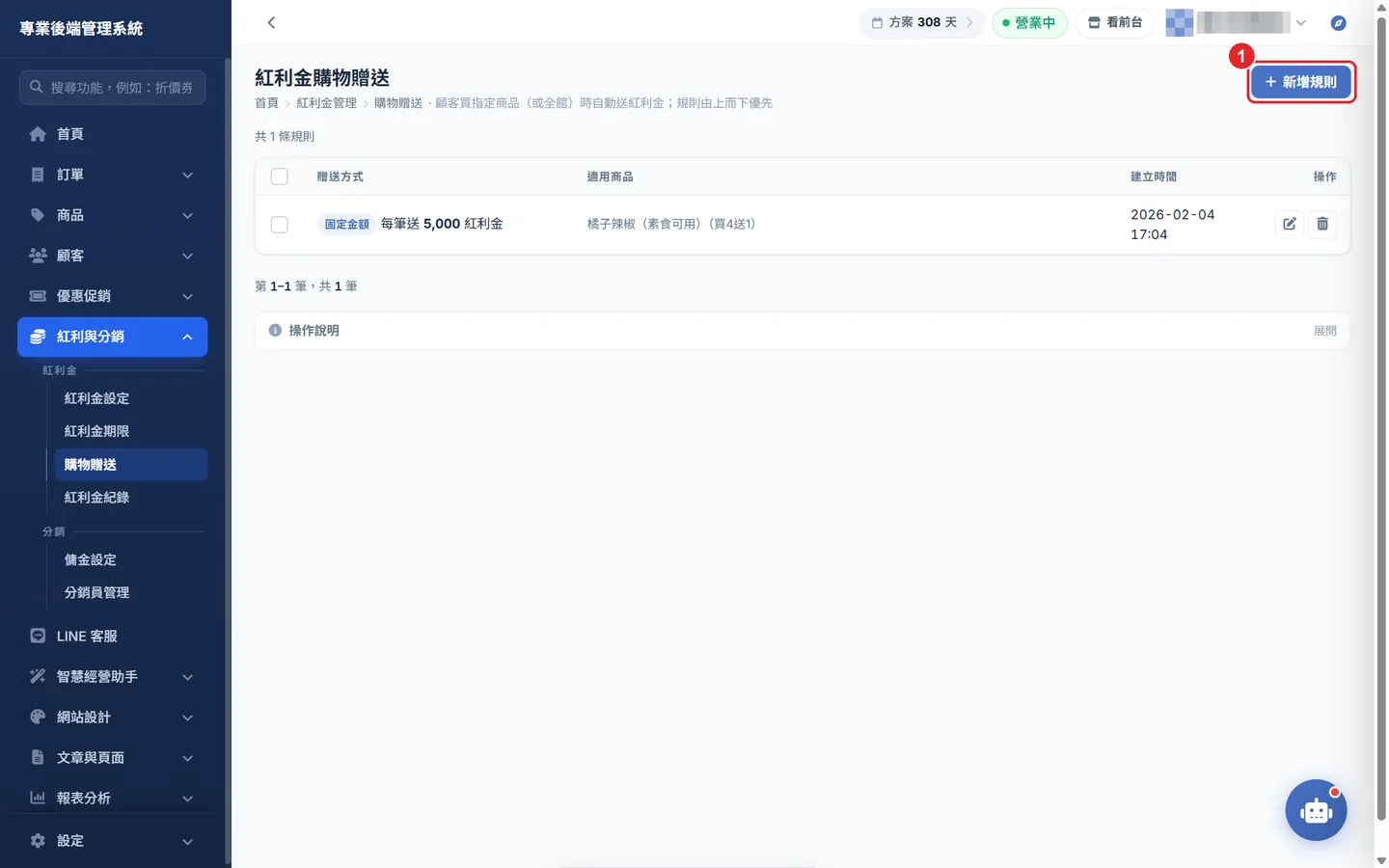
Task: Go back using the left arrow icon
Action: click(271, 22)
